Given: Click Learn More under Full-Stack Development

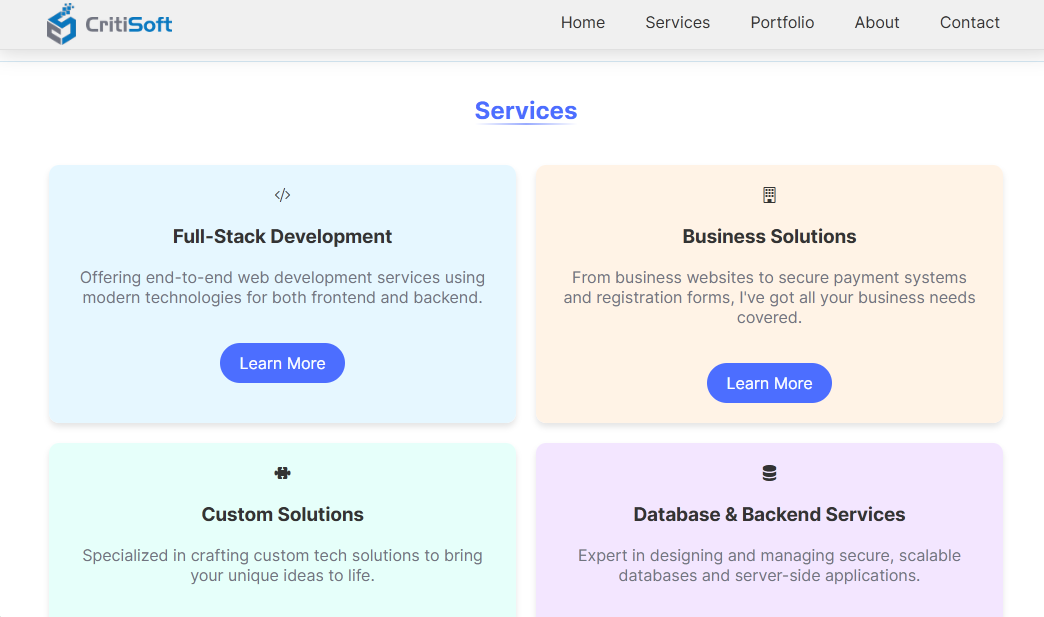Looking at the screenshot, I should [x=282, y=363].
